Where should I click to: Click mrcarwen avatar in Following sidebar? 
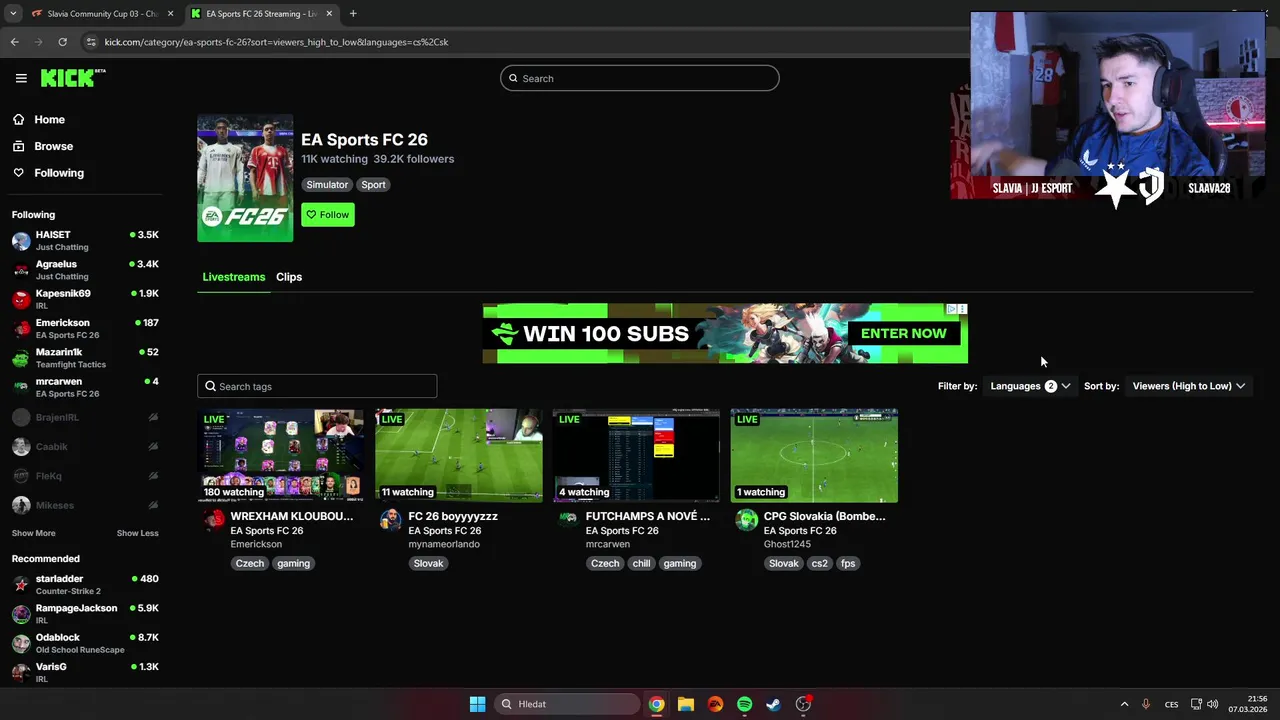tap(21, 387)
